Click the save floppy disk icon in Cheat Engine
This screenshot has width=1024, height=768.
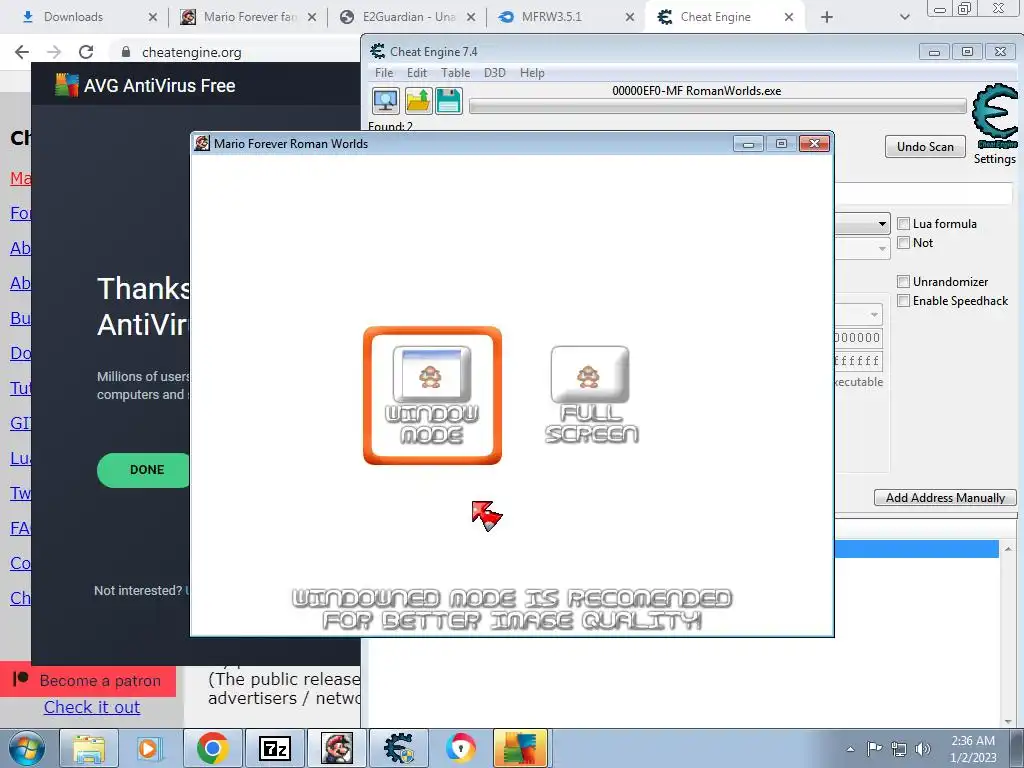pyautogui.click(x=449, y=101)
